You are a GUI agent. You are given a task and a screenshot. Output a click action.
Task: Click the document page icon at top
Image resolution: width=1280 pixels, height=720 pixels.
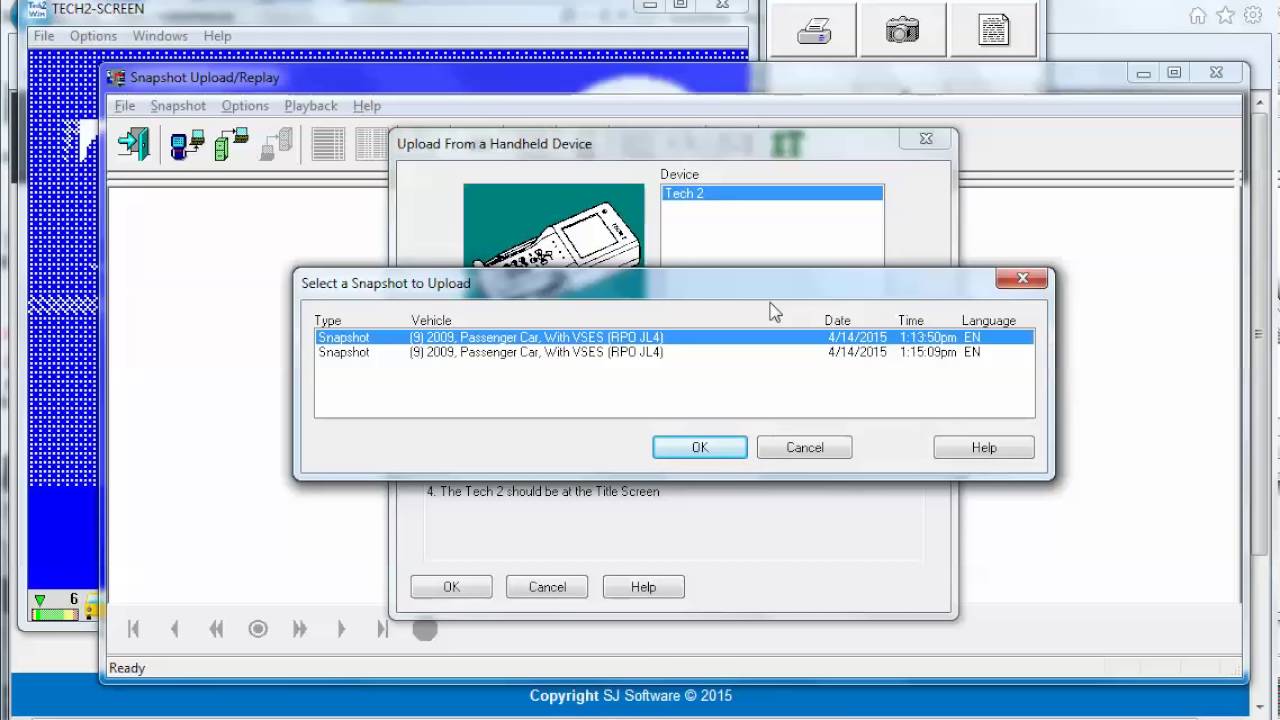(x=993, y=30)
